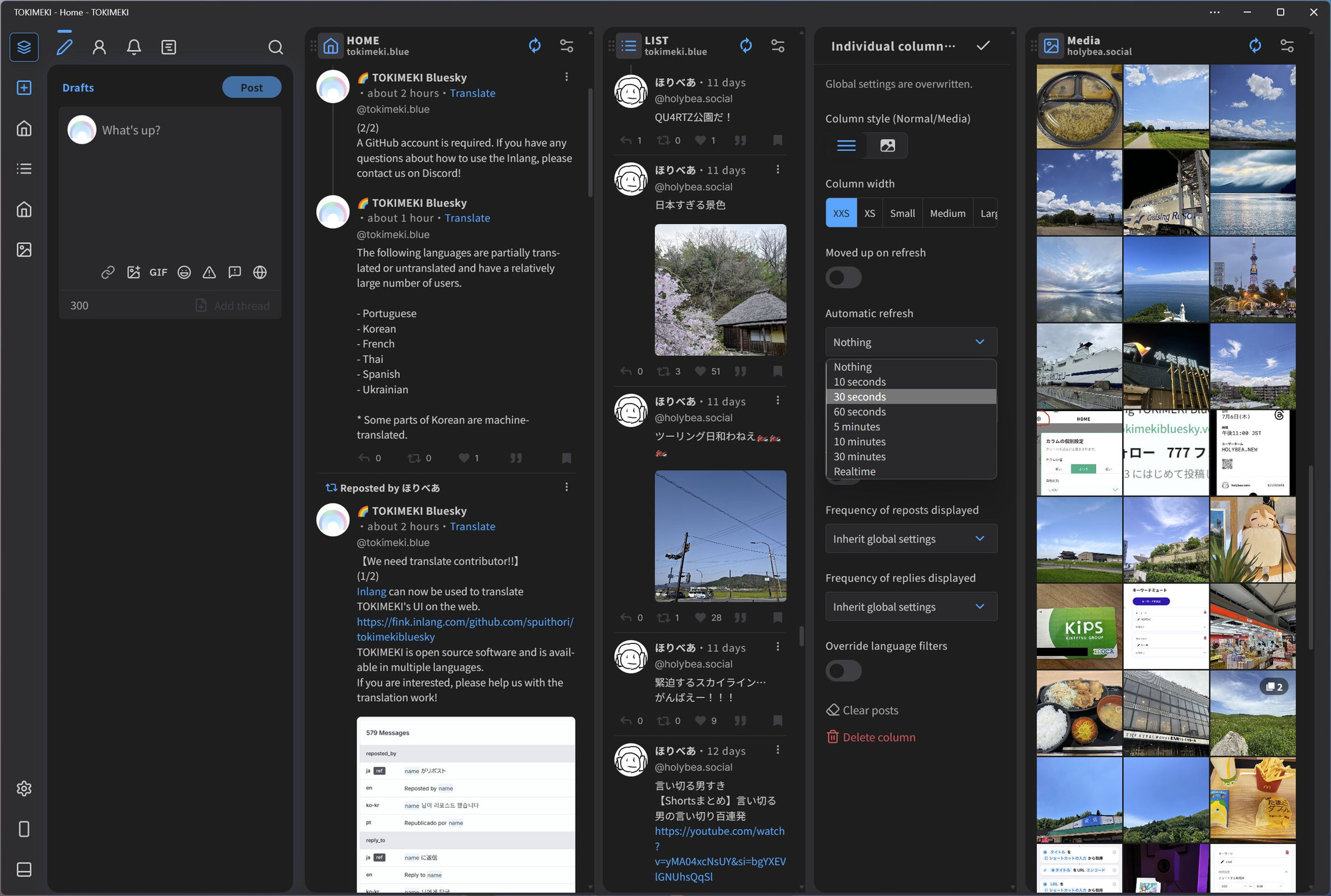Select XXS column width
This screenshot has height=896, width=1331.
841,214
